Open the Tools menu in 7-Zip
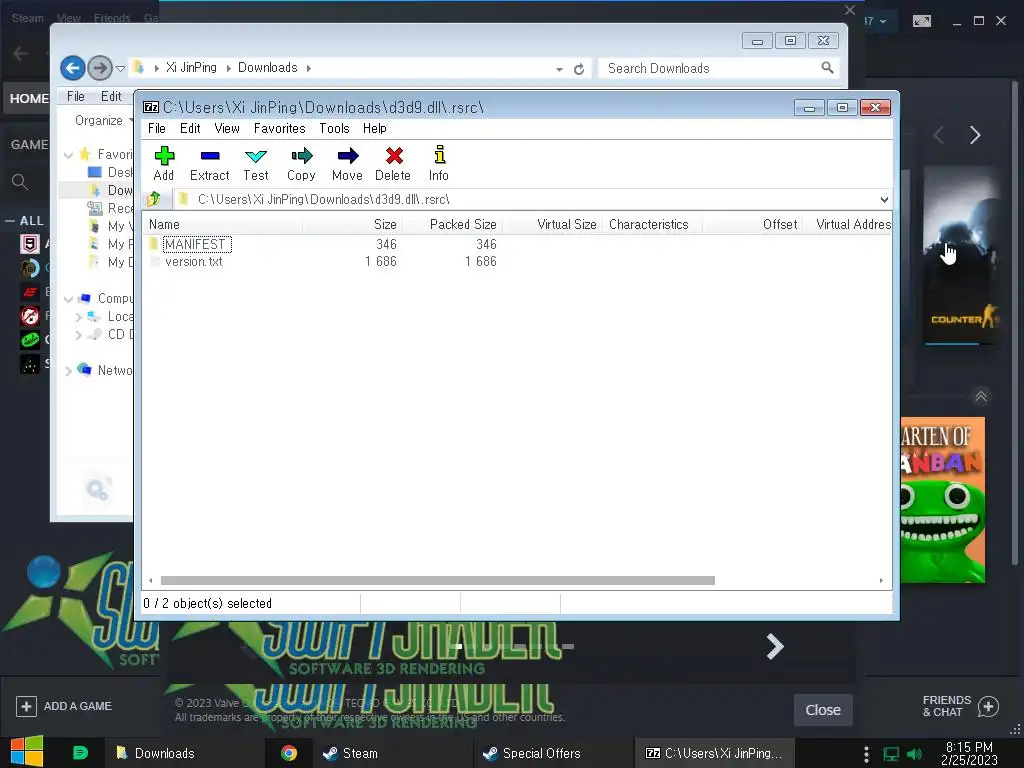 point(334,129)
